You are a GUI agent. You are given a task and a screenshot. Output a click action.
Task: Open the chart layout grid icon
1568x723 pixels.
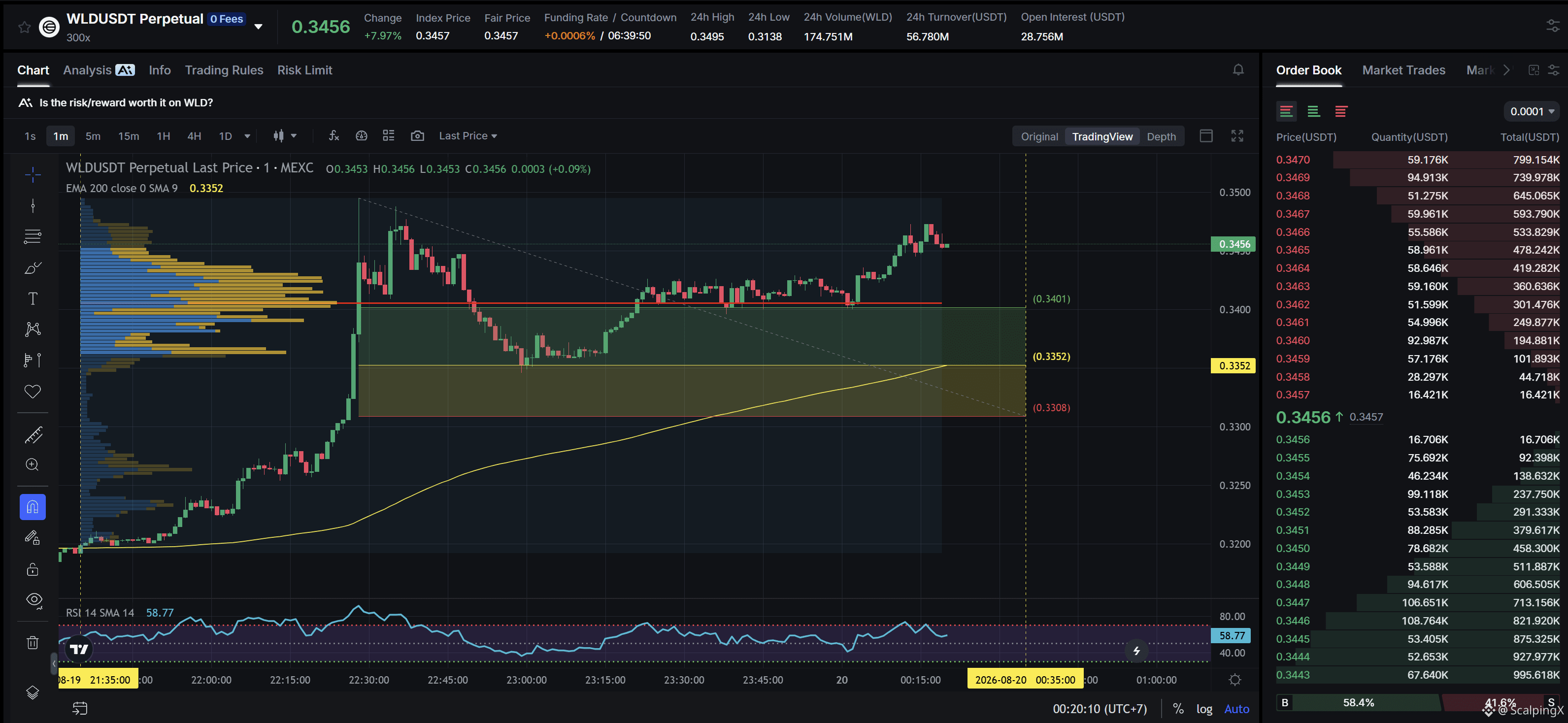point(388,136)
